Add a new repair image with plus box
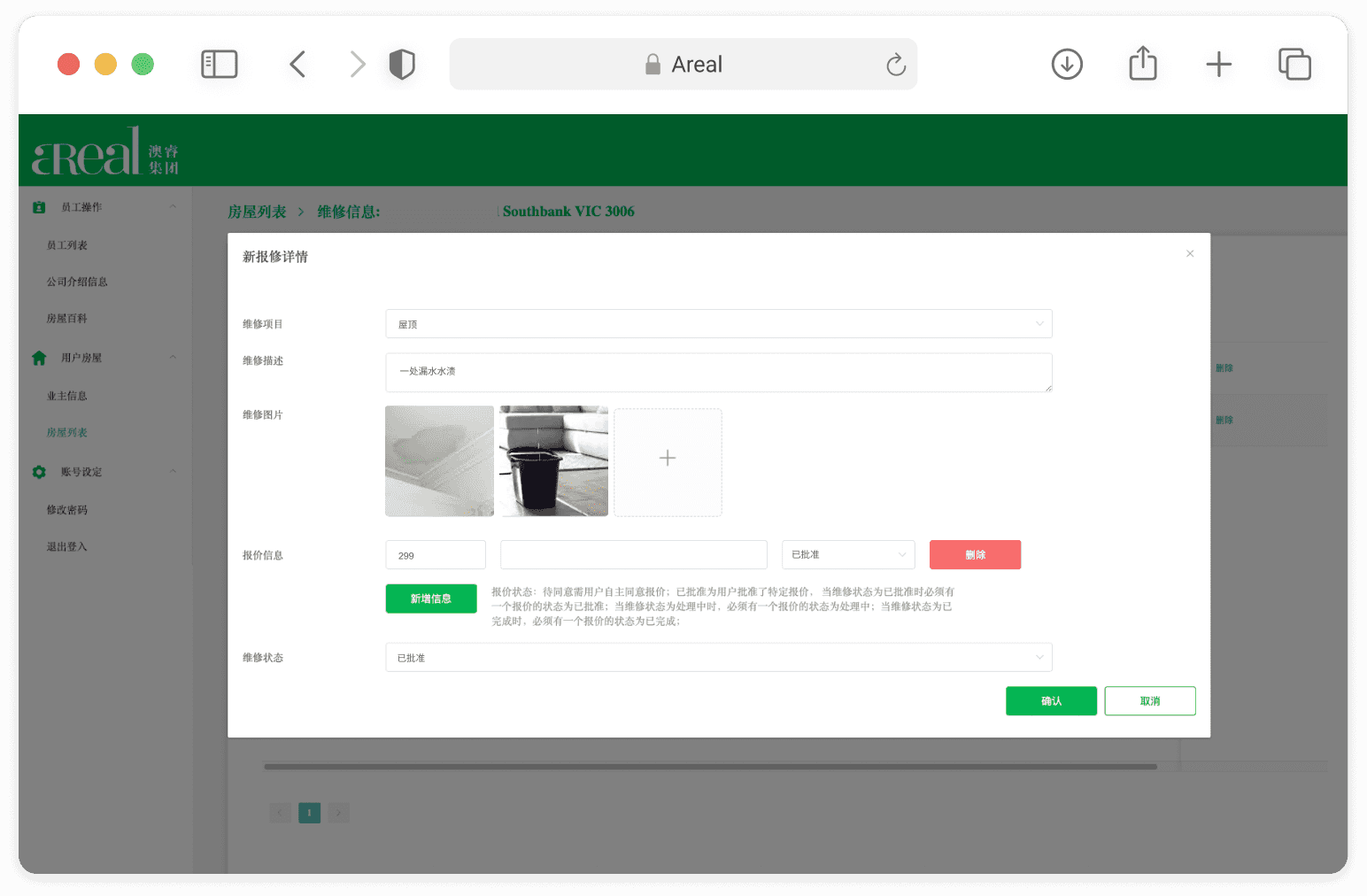This screenshot has height=896, width=1367. [x=668, y=462]
